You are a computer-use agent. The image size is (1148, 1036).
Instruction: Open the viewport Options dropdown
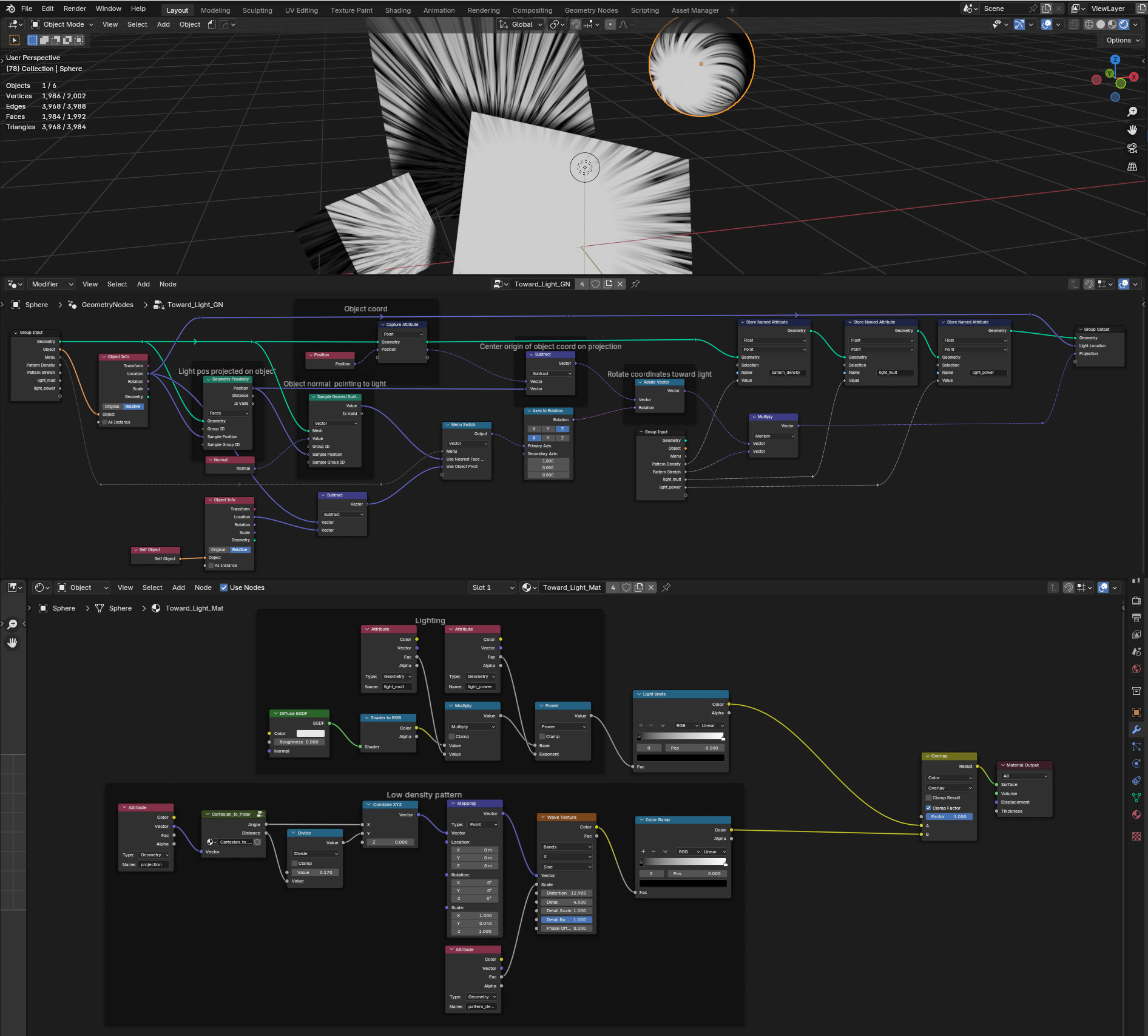[1123, 40]
